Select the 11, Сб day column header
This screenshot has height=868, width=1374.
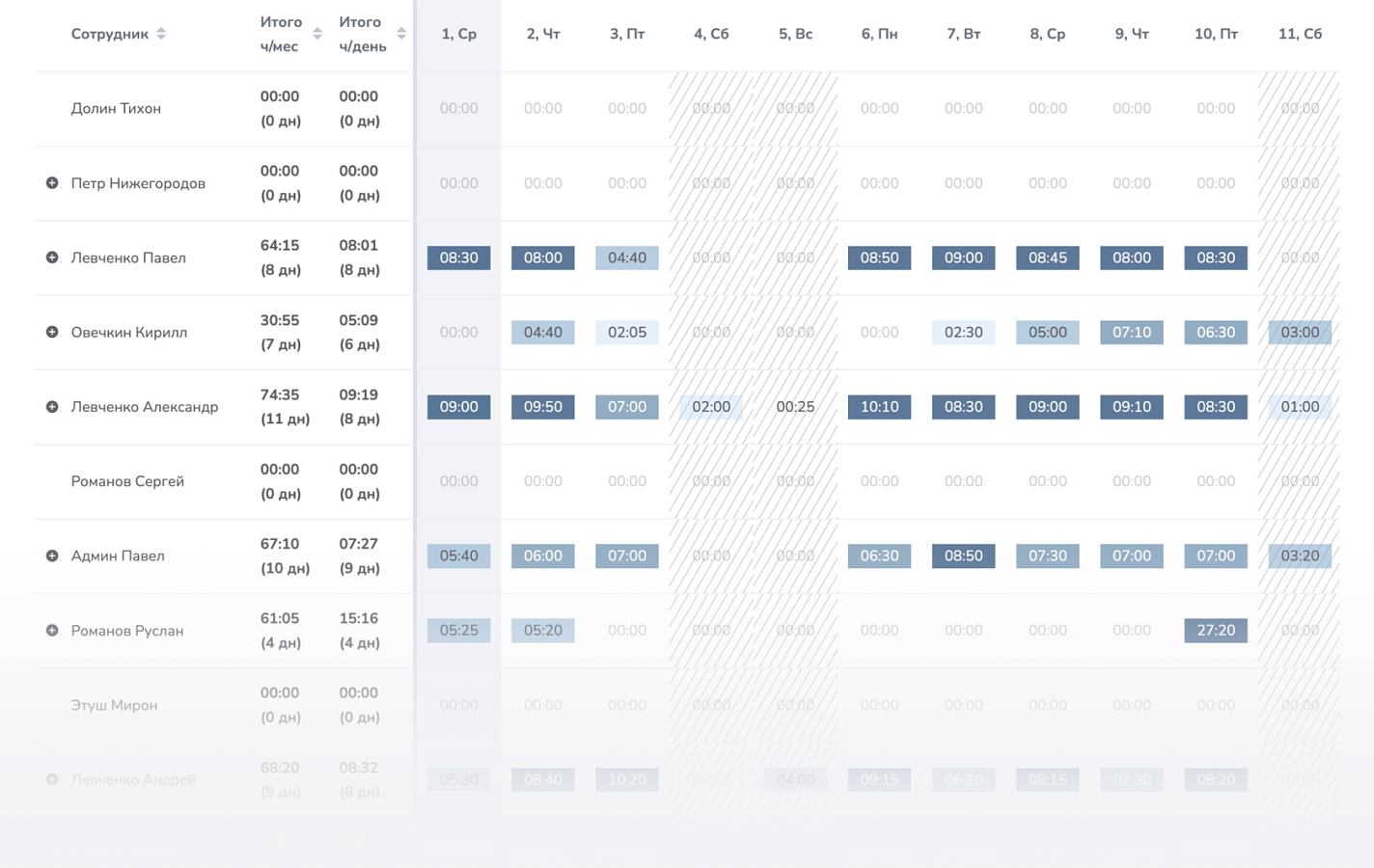click(x=1300, y=34)
